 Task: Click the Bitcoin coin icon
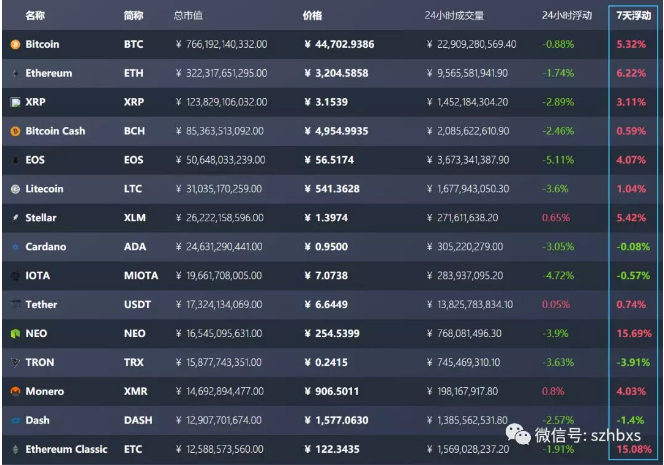15,45
